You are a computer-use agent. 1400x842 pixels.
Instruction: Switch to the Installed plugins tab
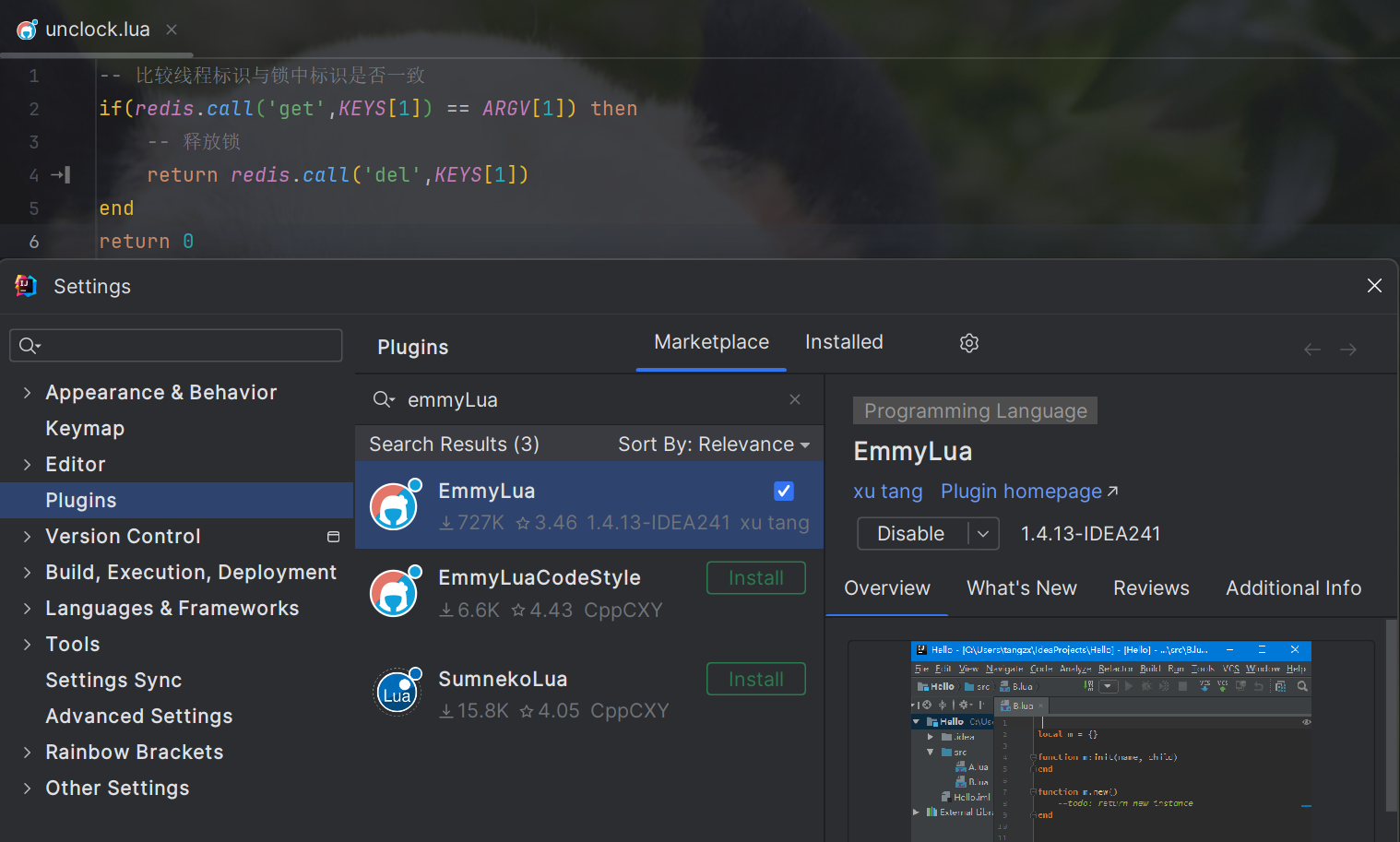(844, 342)
